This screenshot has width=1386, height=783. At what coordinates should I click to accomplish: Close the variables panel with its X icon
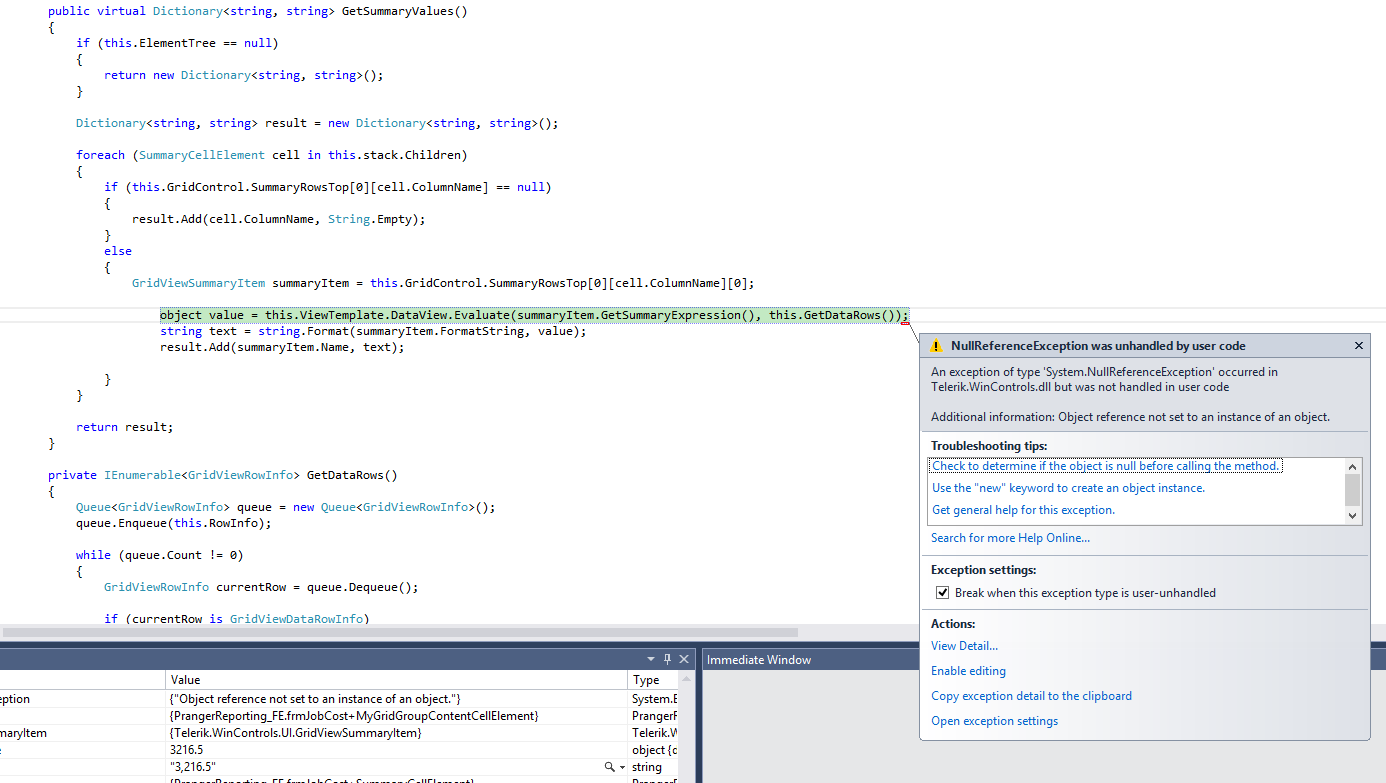point(684,659)
